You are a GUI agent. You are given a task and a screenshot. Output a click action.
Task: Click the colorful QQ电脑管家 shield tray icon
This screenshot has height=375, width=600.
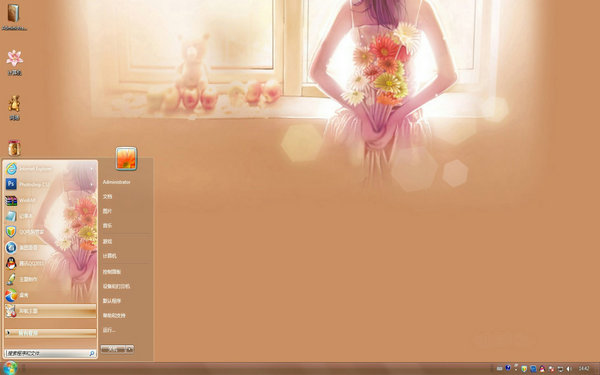525,369
